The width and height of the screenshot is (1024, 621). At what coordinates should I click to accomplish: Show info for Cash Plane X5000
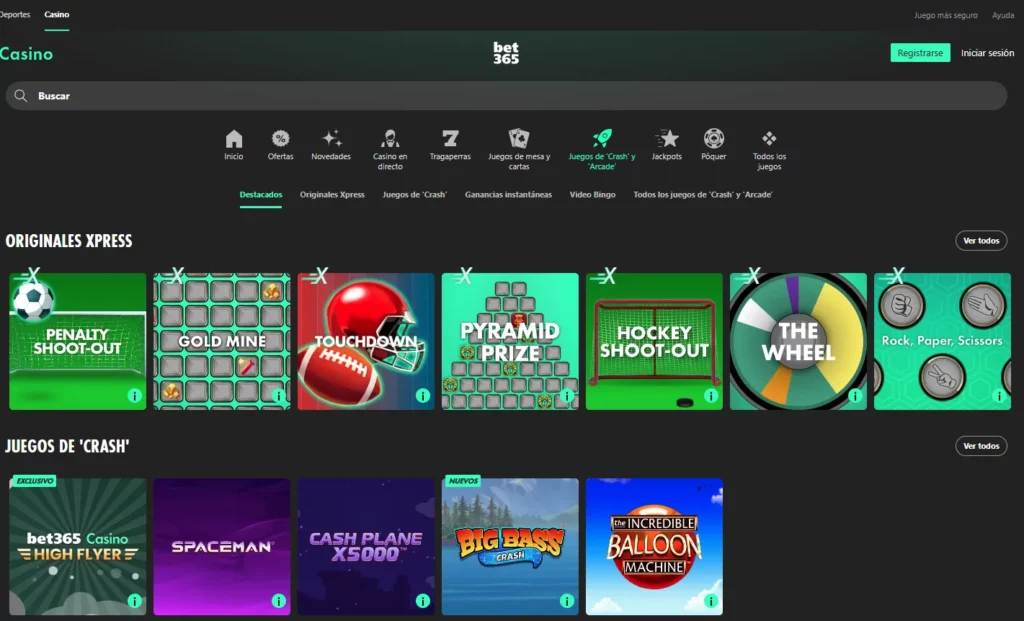pos(423,601)
